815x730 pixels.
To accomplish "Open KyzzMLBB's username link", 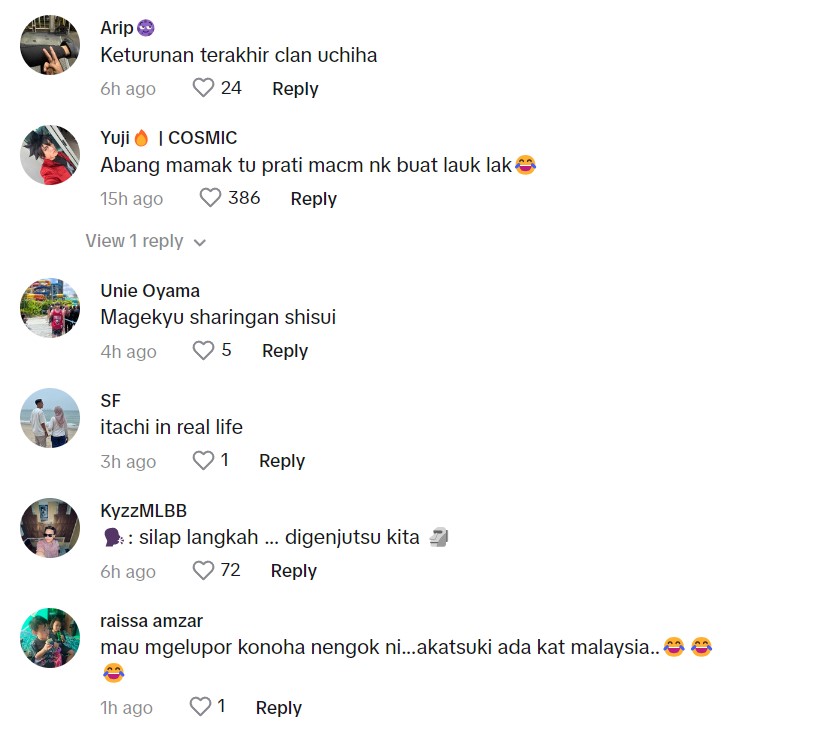I will click(143, 511).
